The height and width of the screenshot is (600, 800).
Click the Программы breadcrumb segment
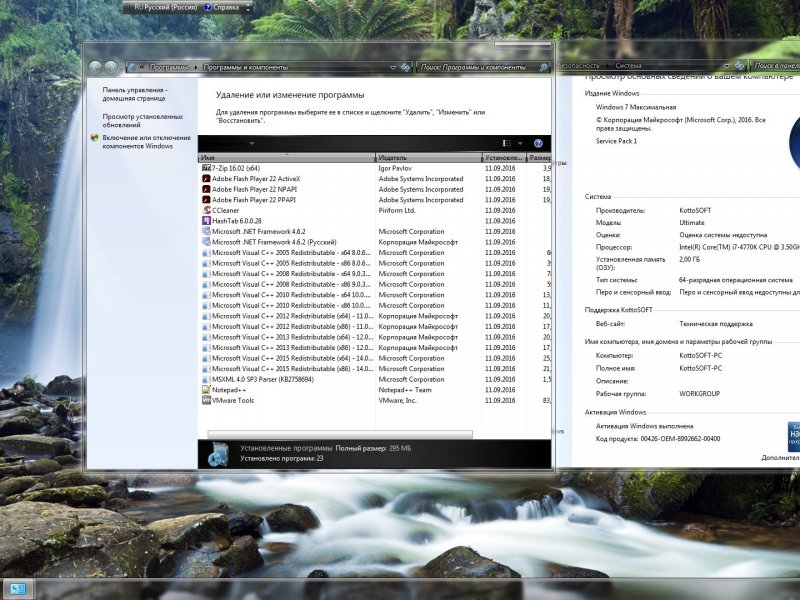click(168, 67)
